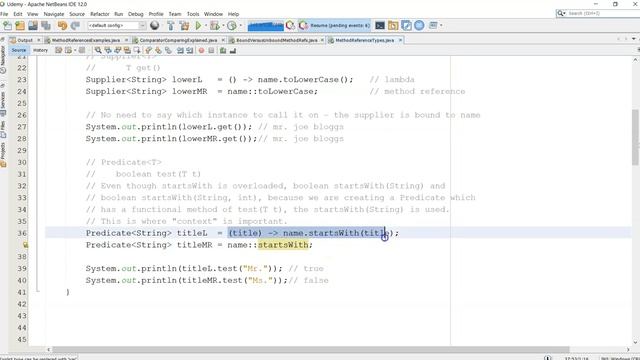
Task: Open the Debug menu
Action: pos(136,14)
